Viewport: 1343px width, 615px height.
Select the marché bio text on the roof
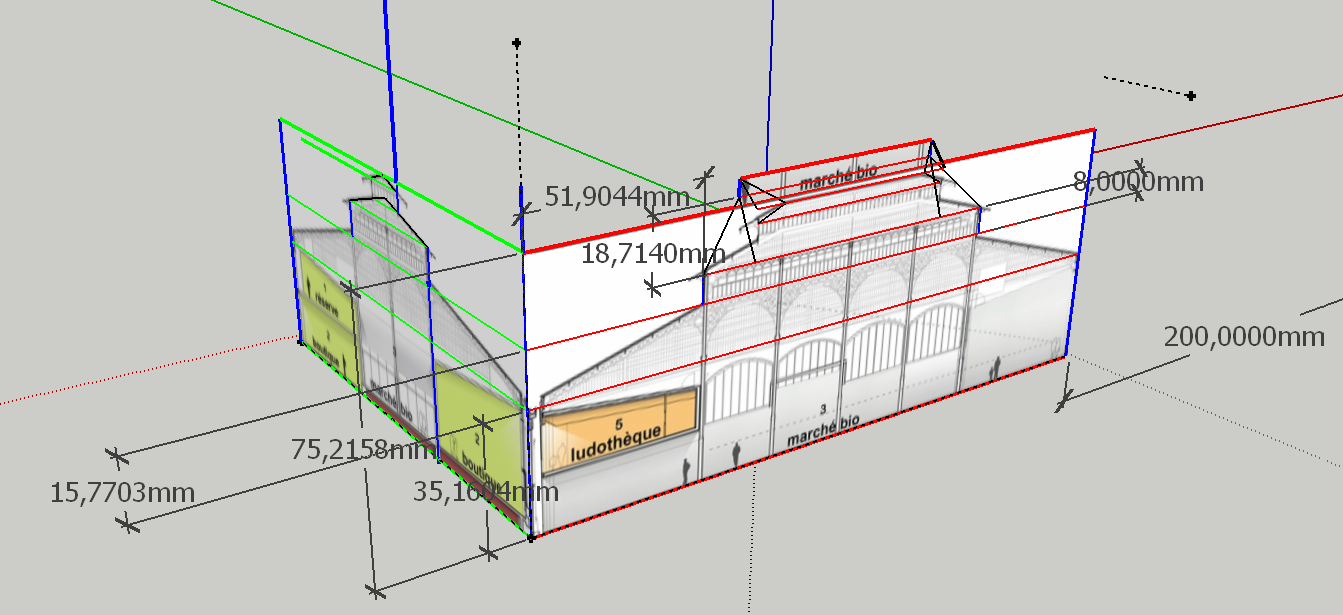(838, 176)
